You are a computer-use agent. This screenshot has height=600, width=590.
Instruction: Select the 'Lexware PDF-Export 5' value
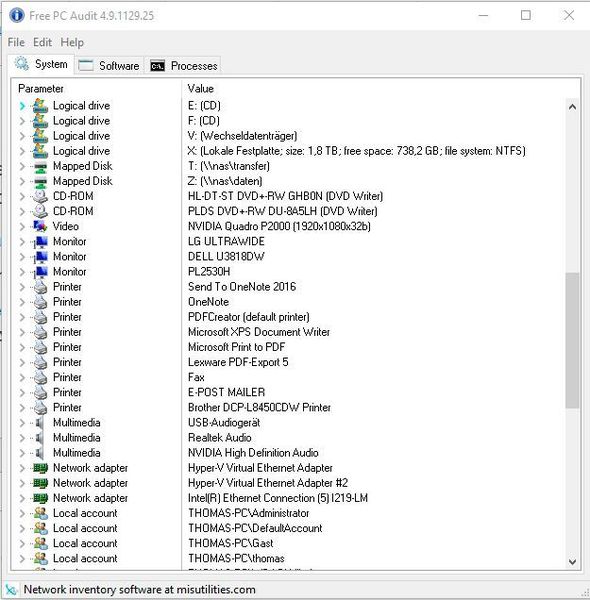click(238, 362)
